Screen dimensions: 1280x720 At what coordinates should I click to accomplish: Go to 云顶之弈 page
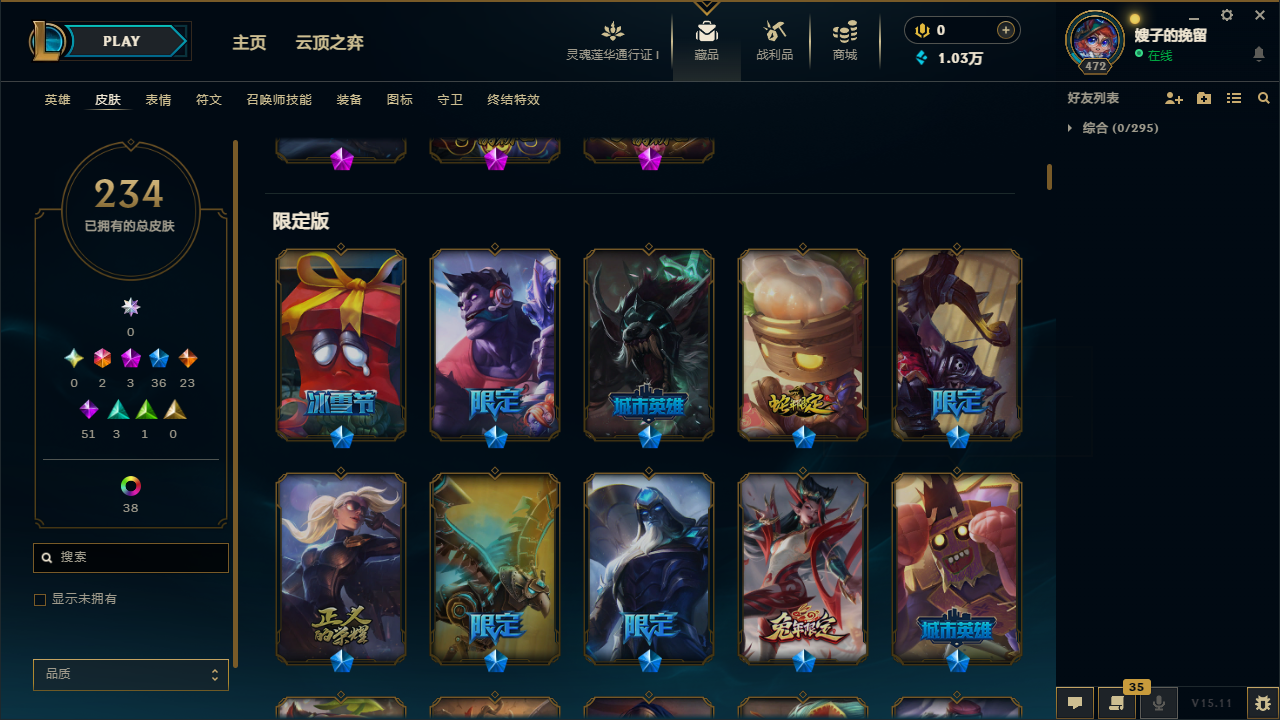tap(330, 42)
